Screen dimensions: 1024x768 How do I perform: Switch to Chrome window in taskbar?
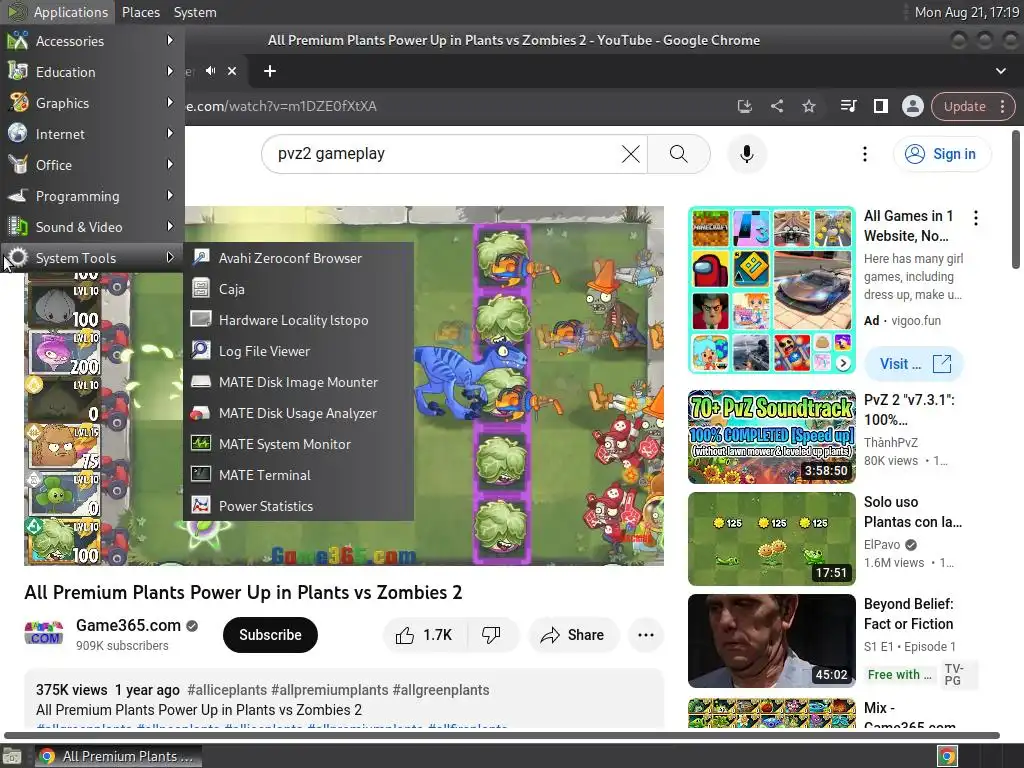point(118,756)
